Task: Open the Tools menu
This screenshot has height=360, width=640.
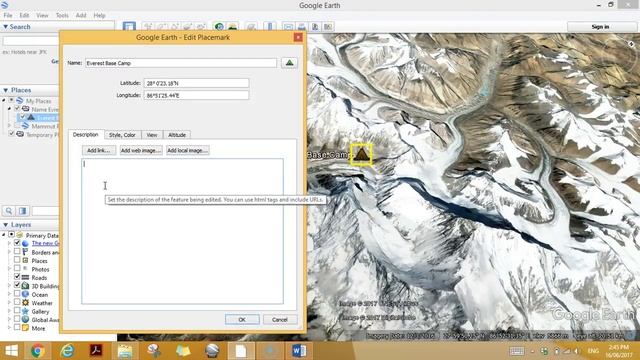Action: 62,15
